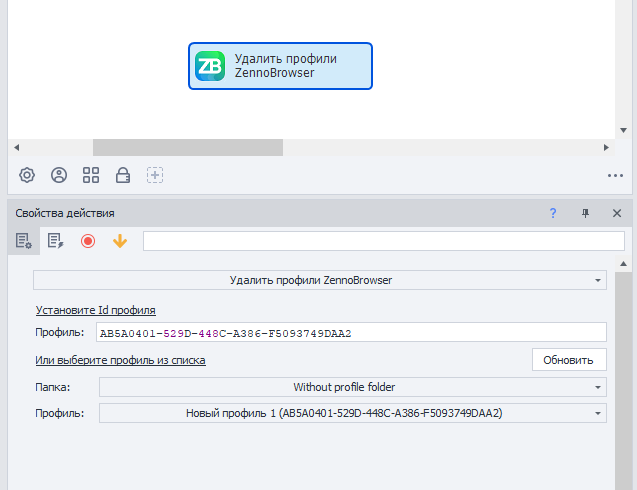
Task: Switch to list-with-lightning properties tab
Action: coord(56,241)
